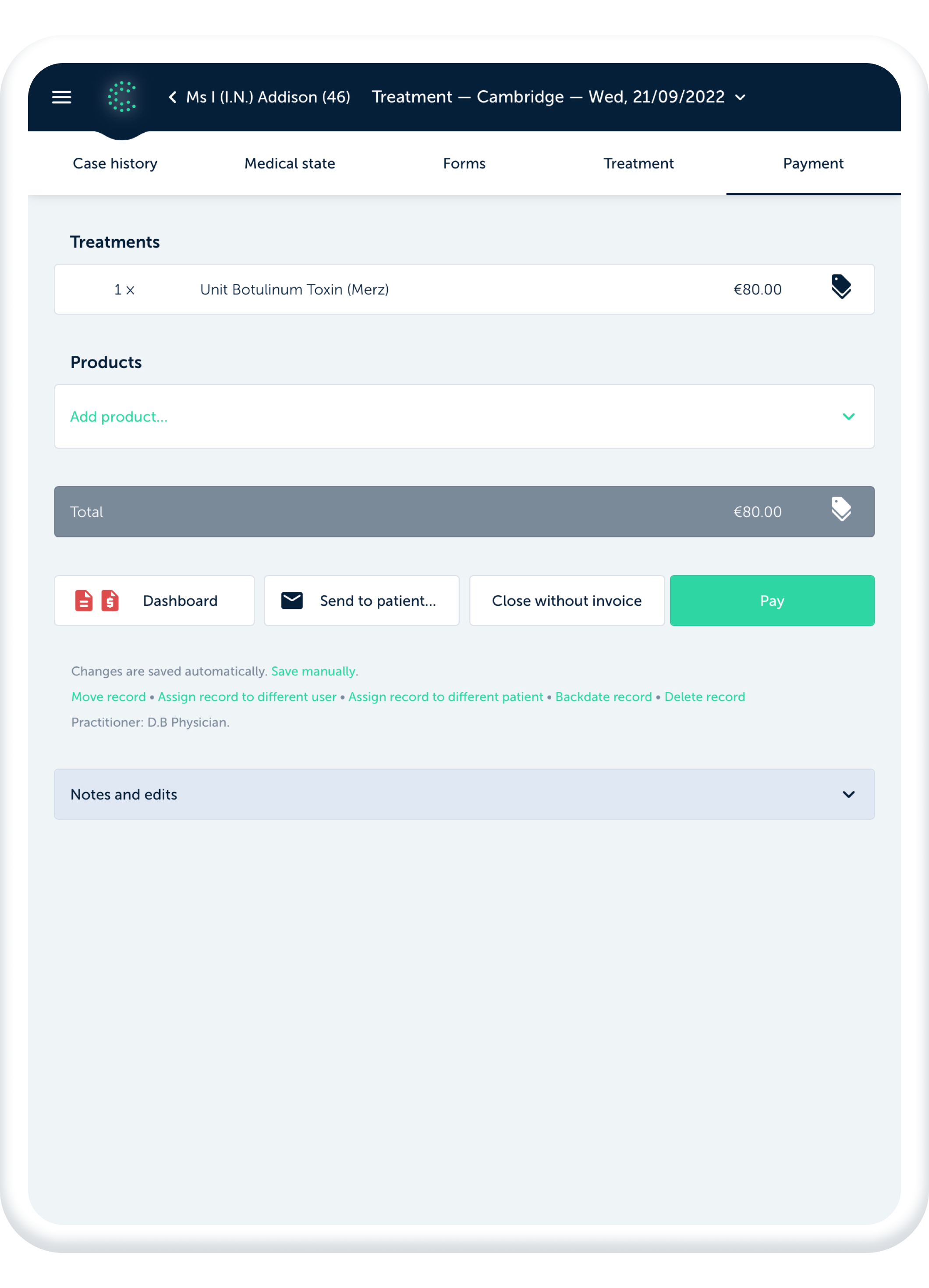Select the Forms tab
The image size is (929, 1288).
464,163
